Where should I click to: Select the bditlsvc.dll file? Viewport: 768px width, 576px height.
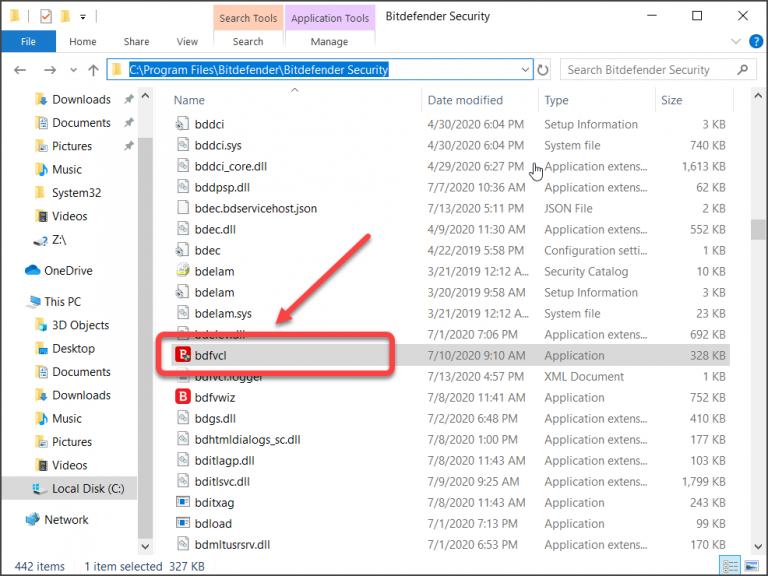click(x=222, y=481)
